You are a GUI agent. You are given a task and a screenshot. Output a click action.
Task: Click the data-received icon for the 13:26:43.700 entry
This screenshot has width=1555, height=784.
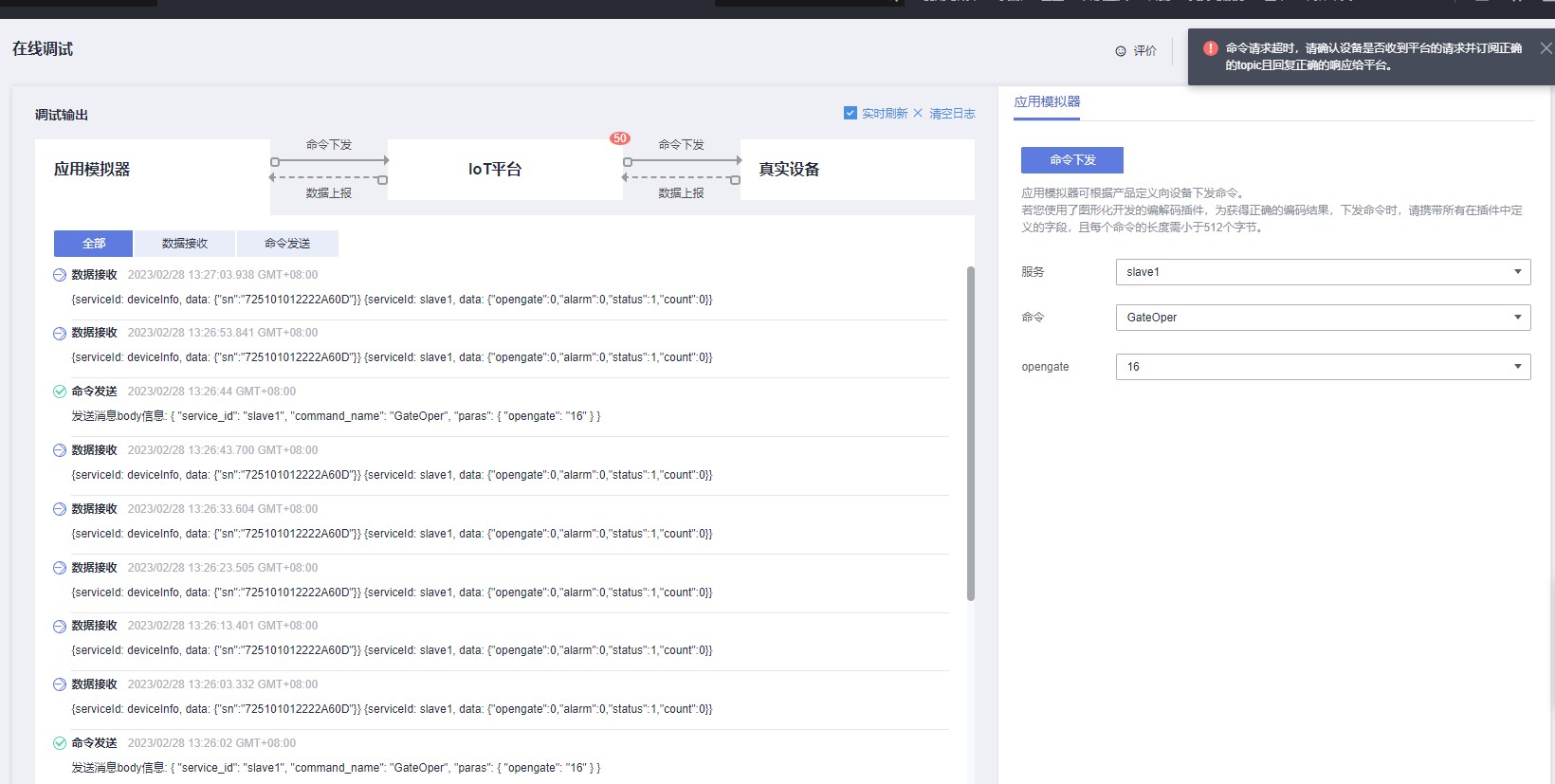tap(60, 450)
